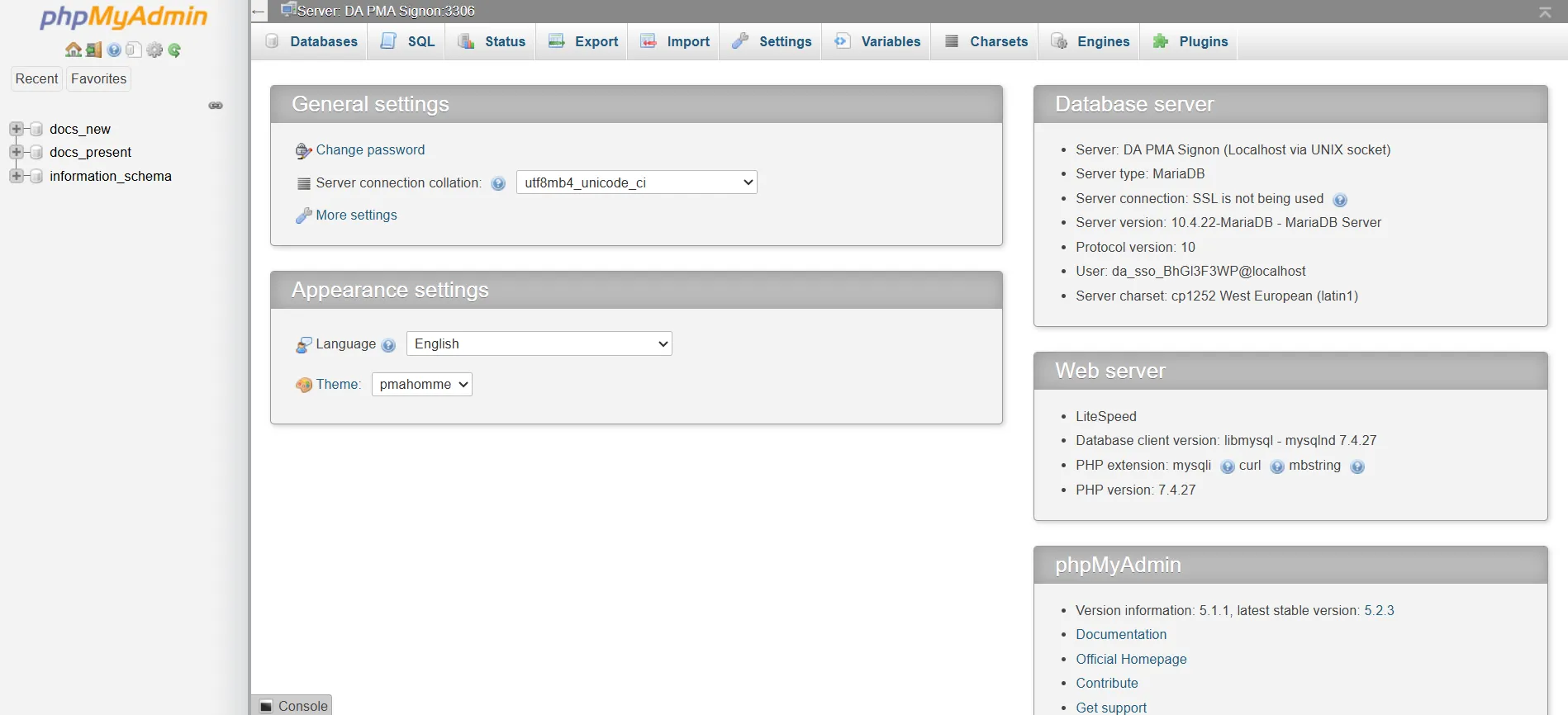
Task: Open the Charsets tab
Action: pos(986,41)
